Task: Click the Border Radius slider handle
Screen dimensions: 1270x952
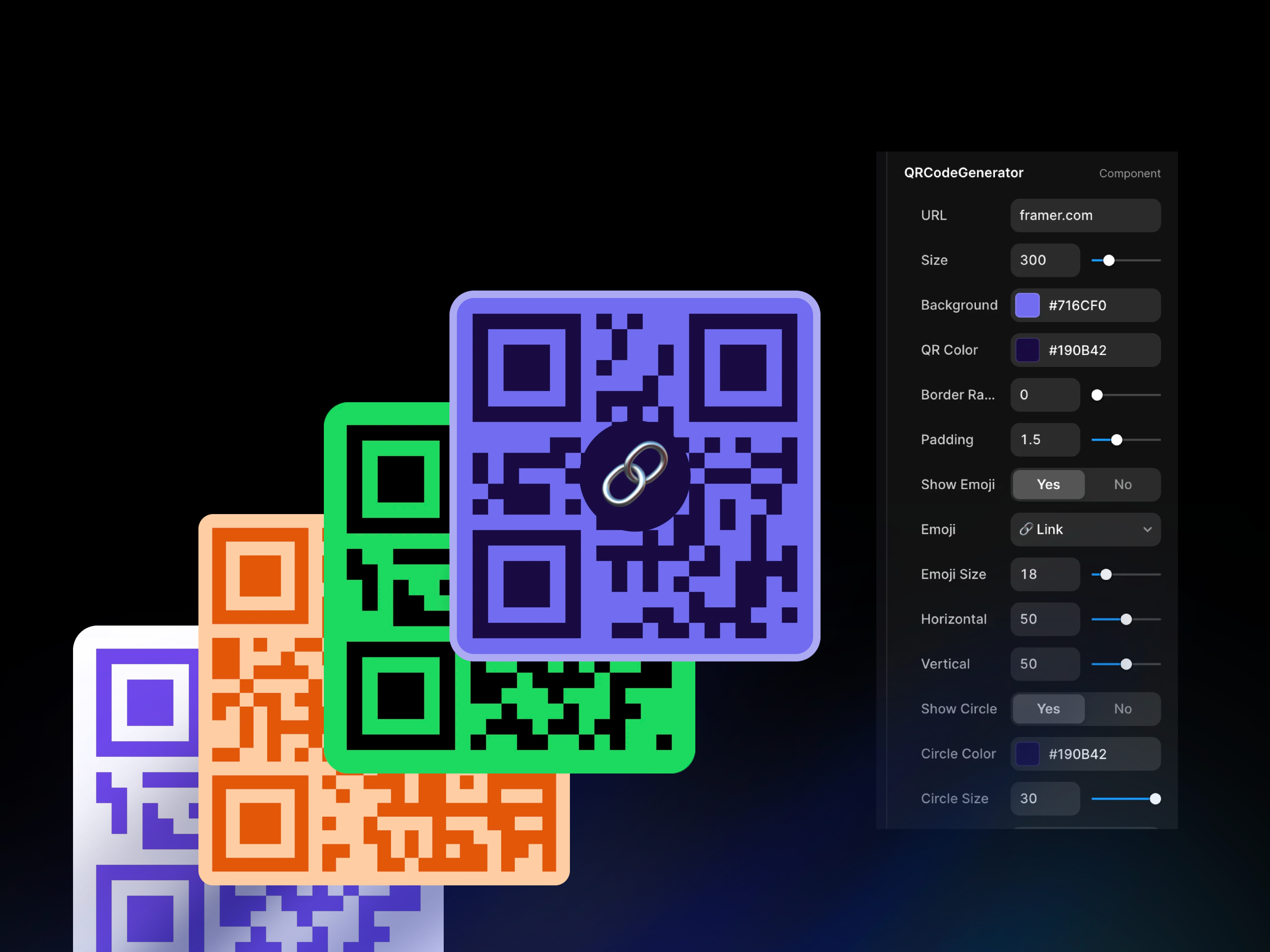Action: click(x=1097, y=395)
